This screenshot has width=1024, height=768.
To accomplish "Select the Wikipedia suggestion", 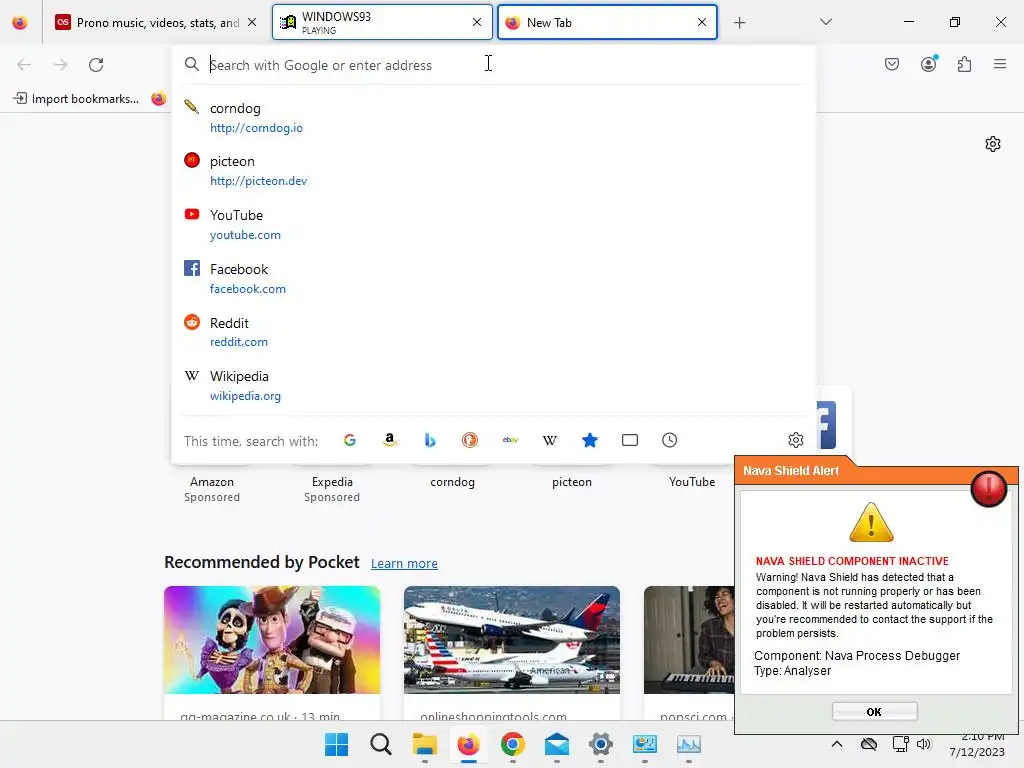I will [494, 386].
